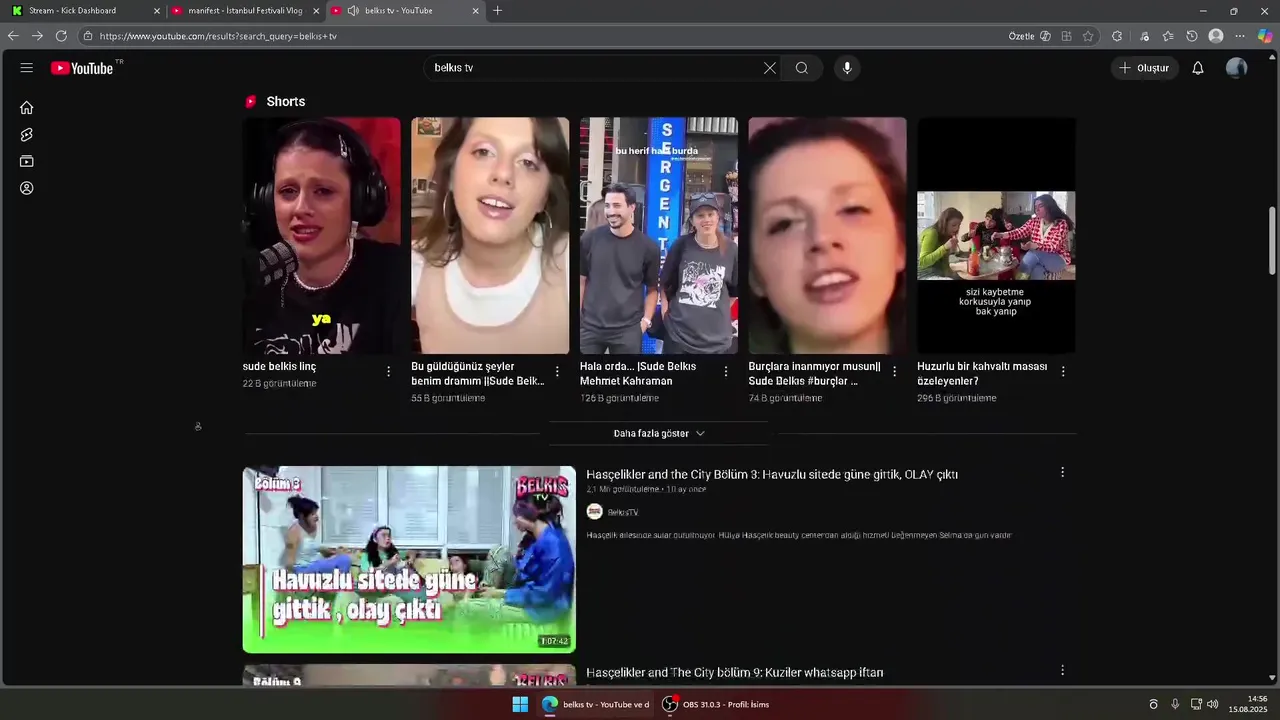The image size is (1280, 720).
Task: Close the manifest İstanbul Festivali tab
Action: [316, 11]
